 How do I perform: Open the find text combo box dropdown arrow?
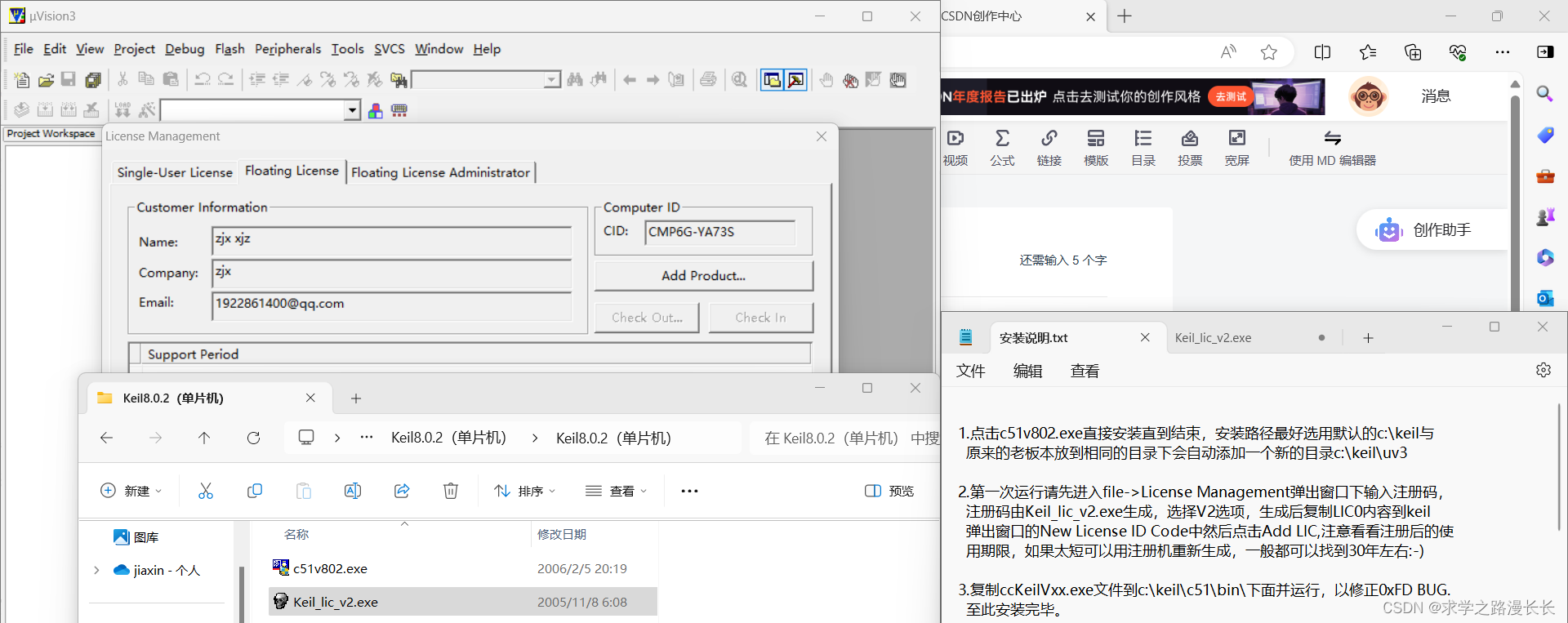pos(553,79)
